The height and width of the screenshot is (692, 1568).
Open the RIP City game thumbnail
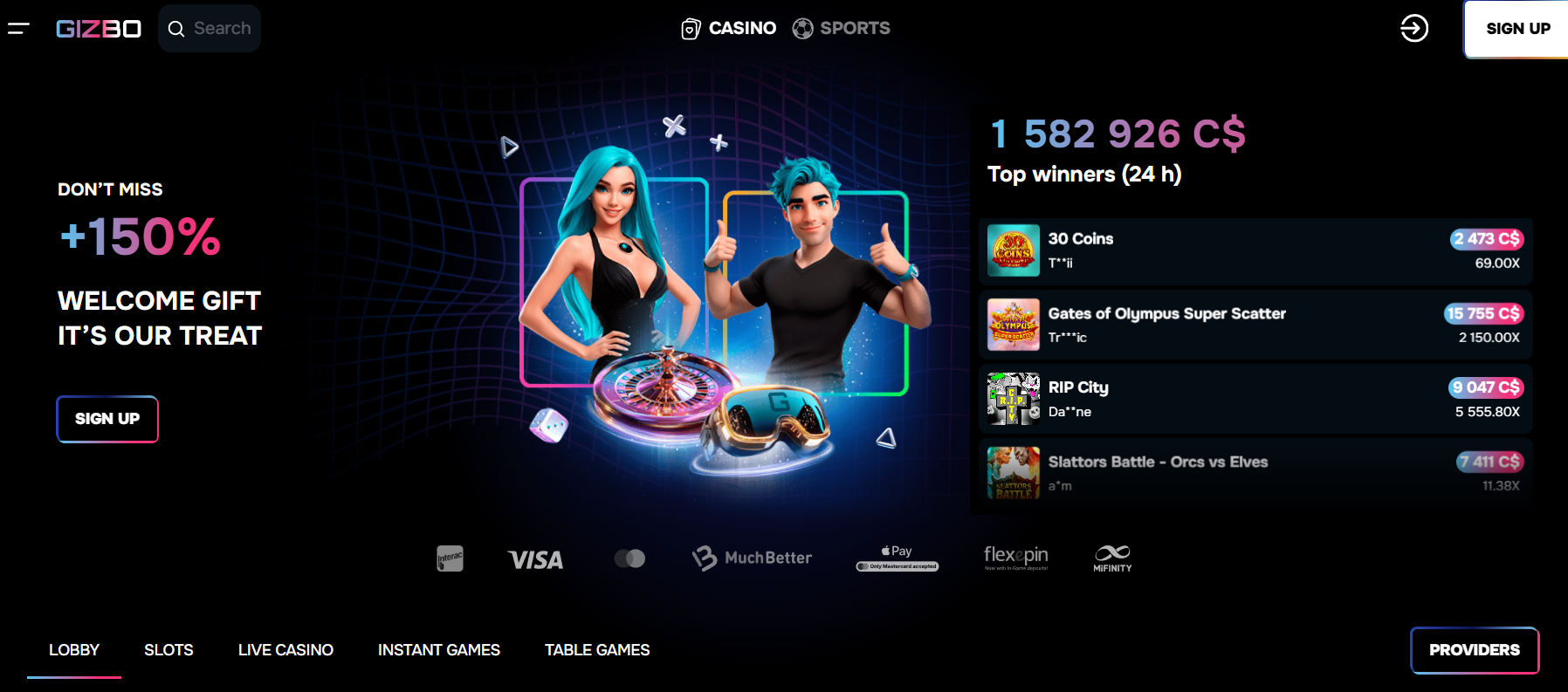click(1014, 399)
